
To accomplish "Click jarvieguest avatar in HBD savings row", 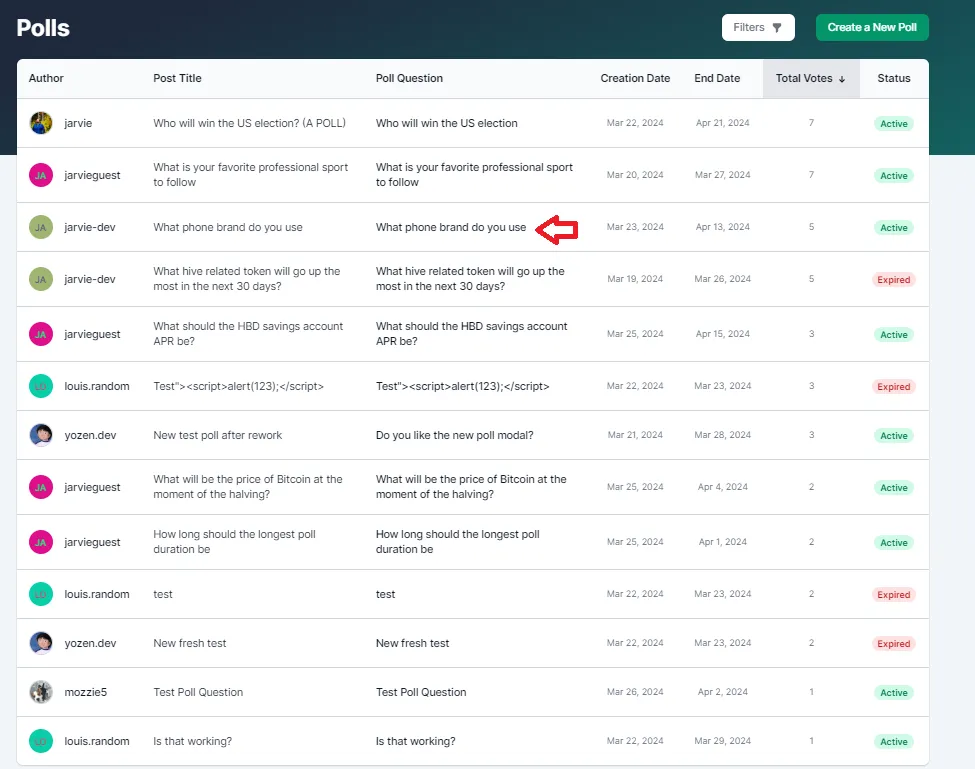I will click(41, 334).
